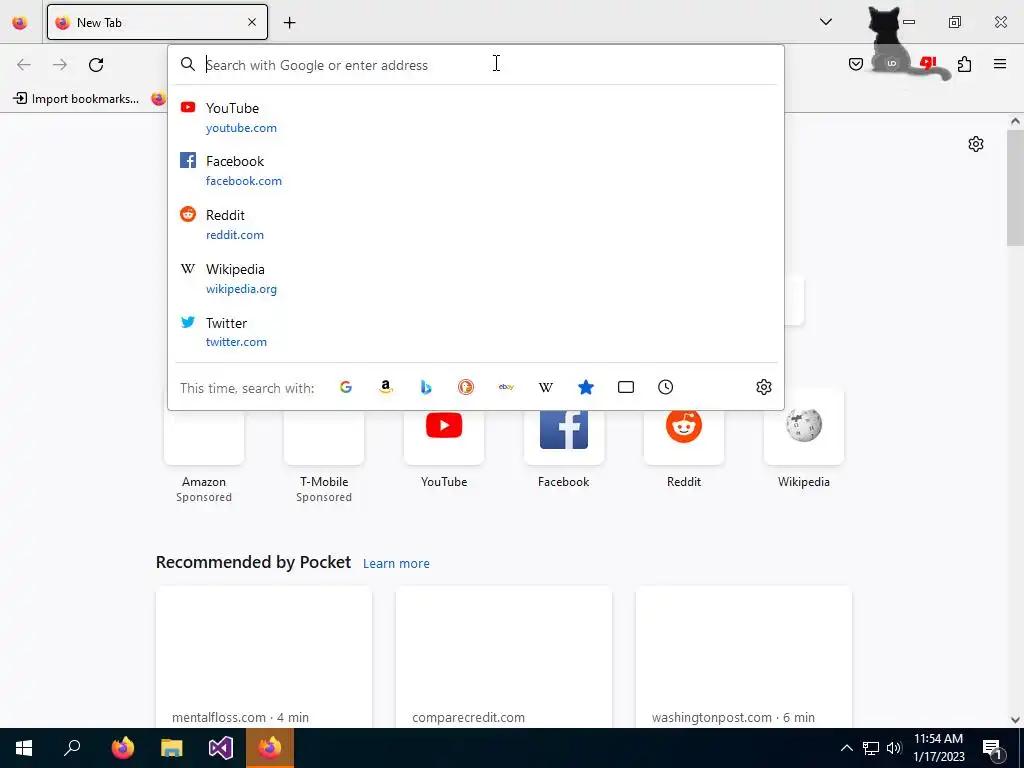The width and height of the screenshot is (1024, 768).
Task: Search this time with Google icon
Action: [x=346, y=387]
